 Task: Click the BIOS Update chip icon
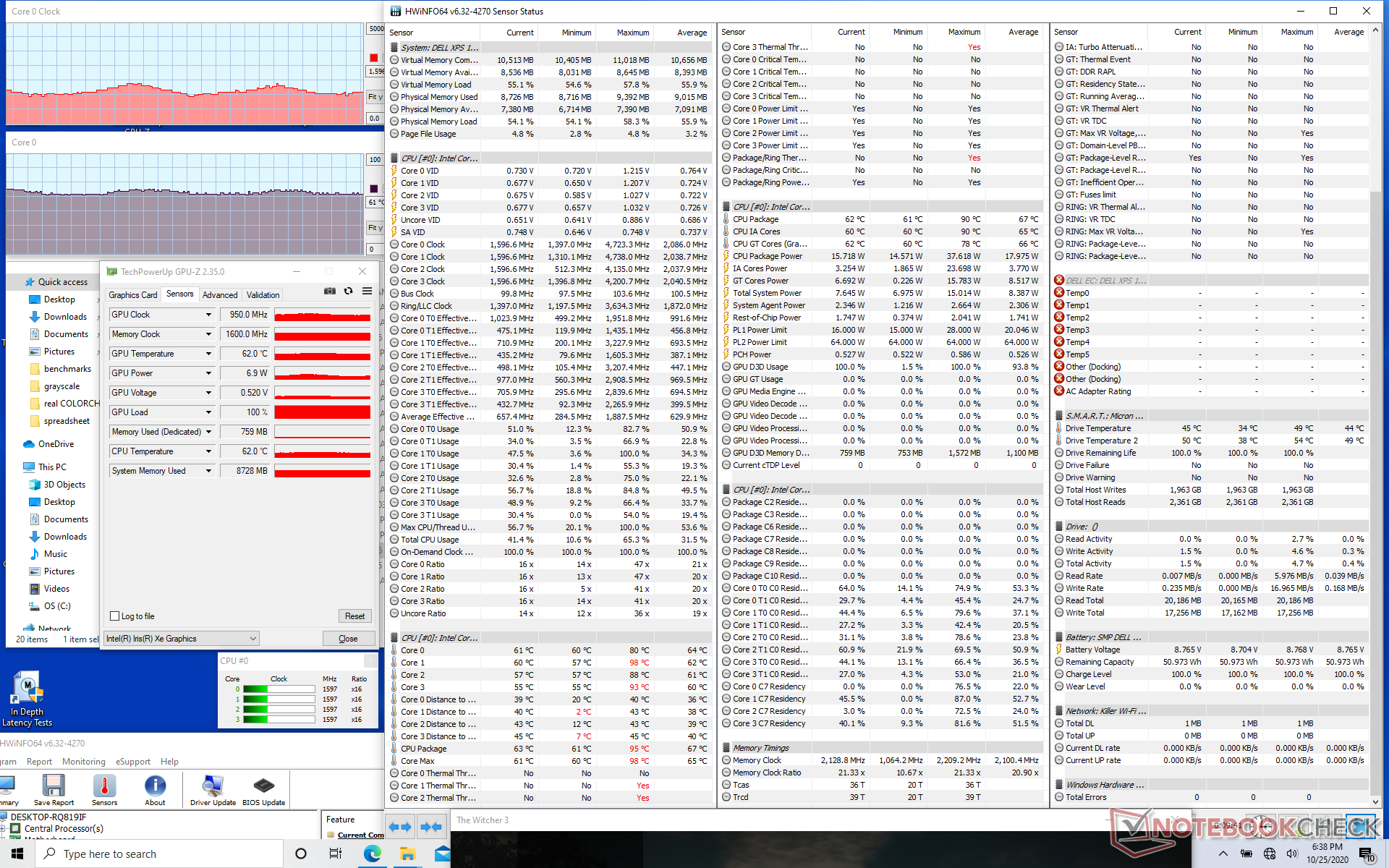[x=263, y=787]
